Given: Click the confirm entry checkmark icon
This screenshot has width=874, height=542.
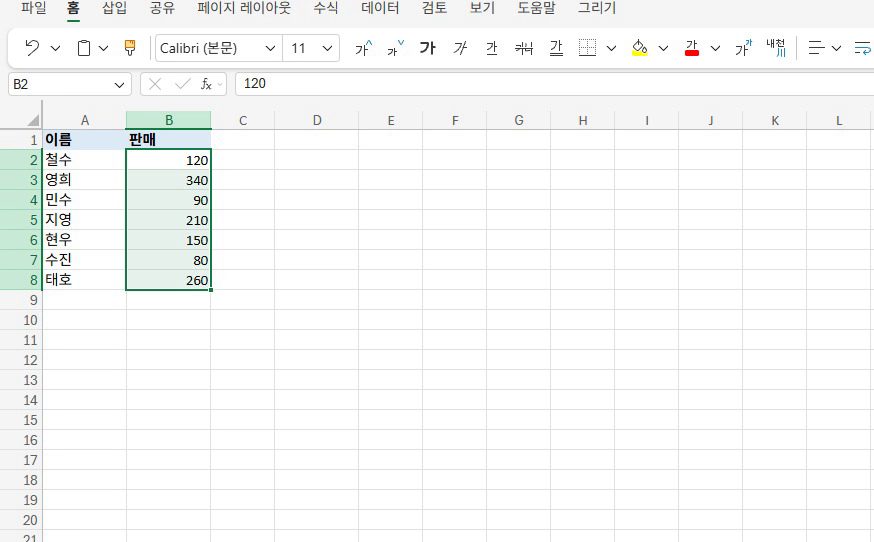Looking at the screenshot, I should click(x=182, y=84).
